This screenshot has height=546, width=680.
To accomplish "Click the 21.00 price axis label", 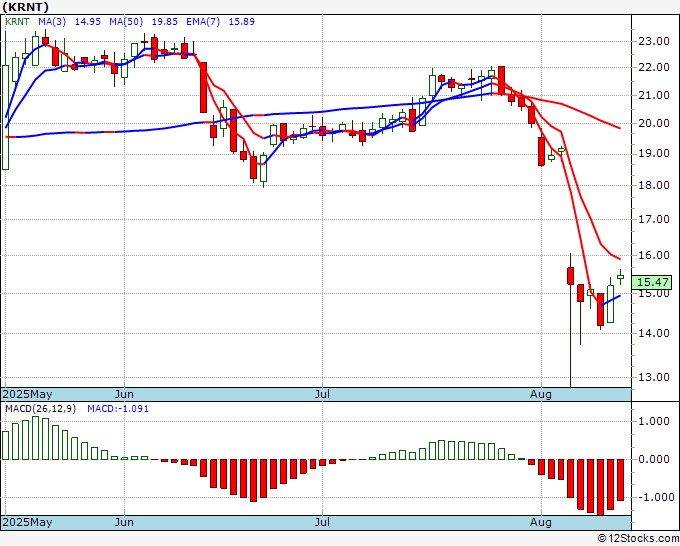I will 654,95.
